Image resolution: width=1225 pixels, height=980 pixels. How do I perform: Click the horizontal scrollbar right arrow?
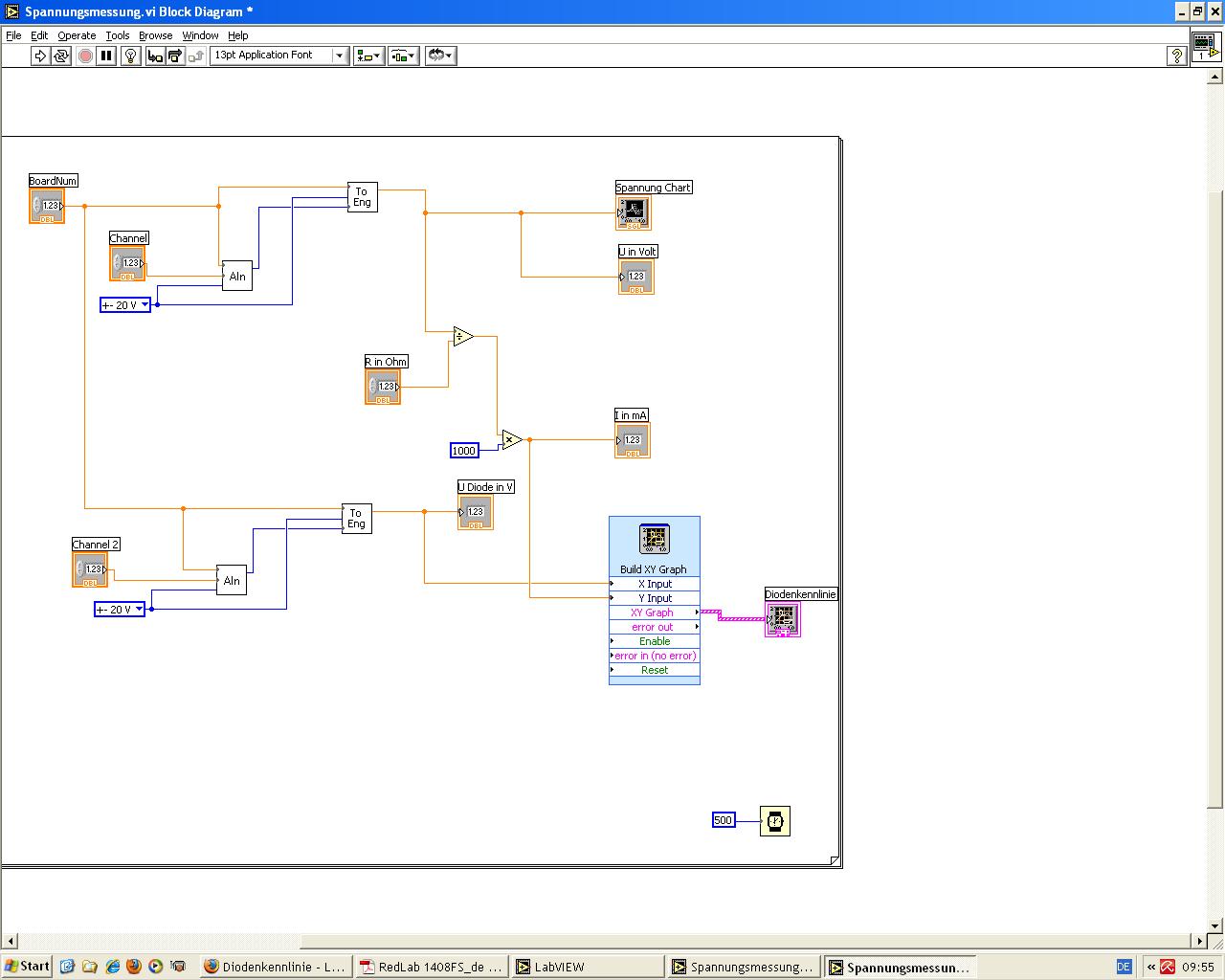1200,941
